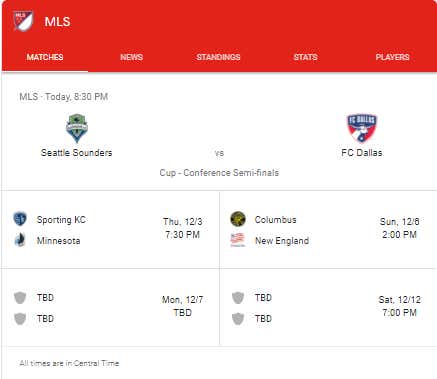Open the Stats tab

305,57
